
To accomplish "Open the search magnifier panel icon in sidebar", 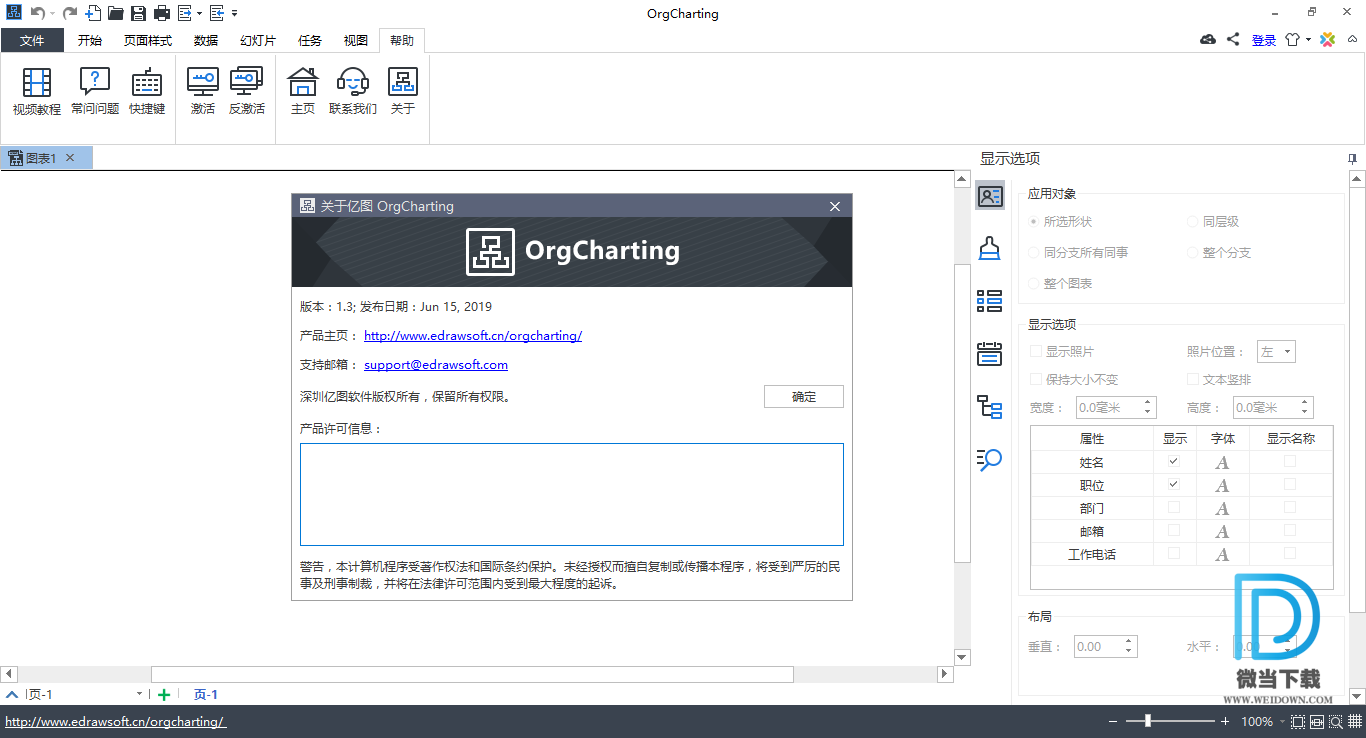I will (x=990, y=459).
